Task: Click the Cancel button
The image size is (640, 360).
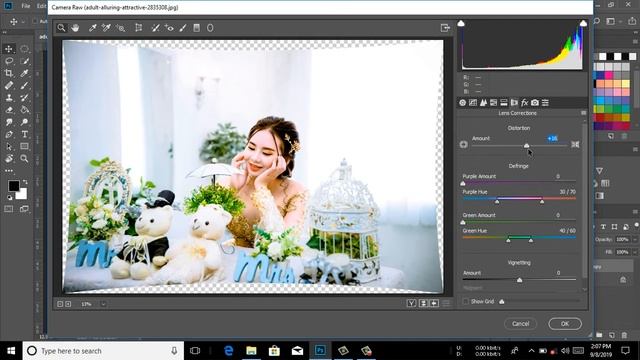Action: (x=520, y=324)
